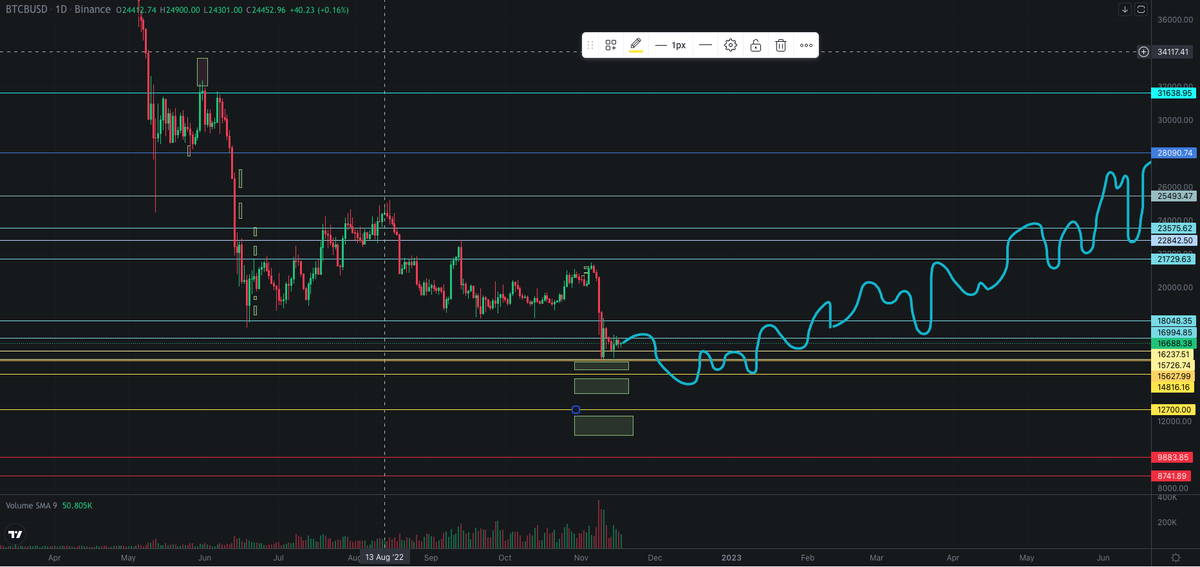The width and height of the screenshot is (1200, 567).
Task: Grab the drawing toolbar drag handle
Action: tap(590, 45)
